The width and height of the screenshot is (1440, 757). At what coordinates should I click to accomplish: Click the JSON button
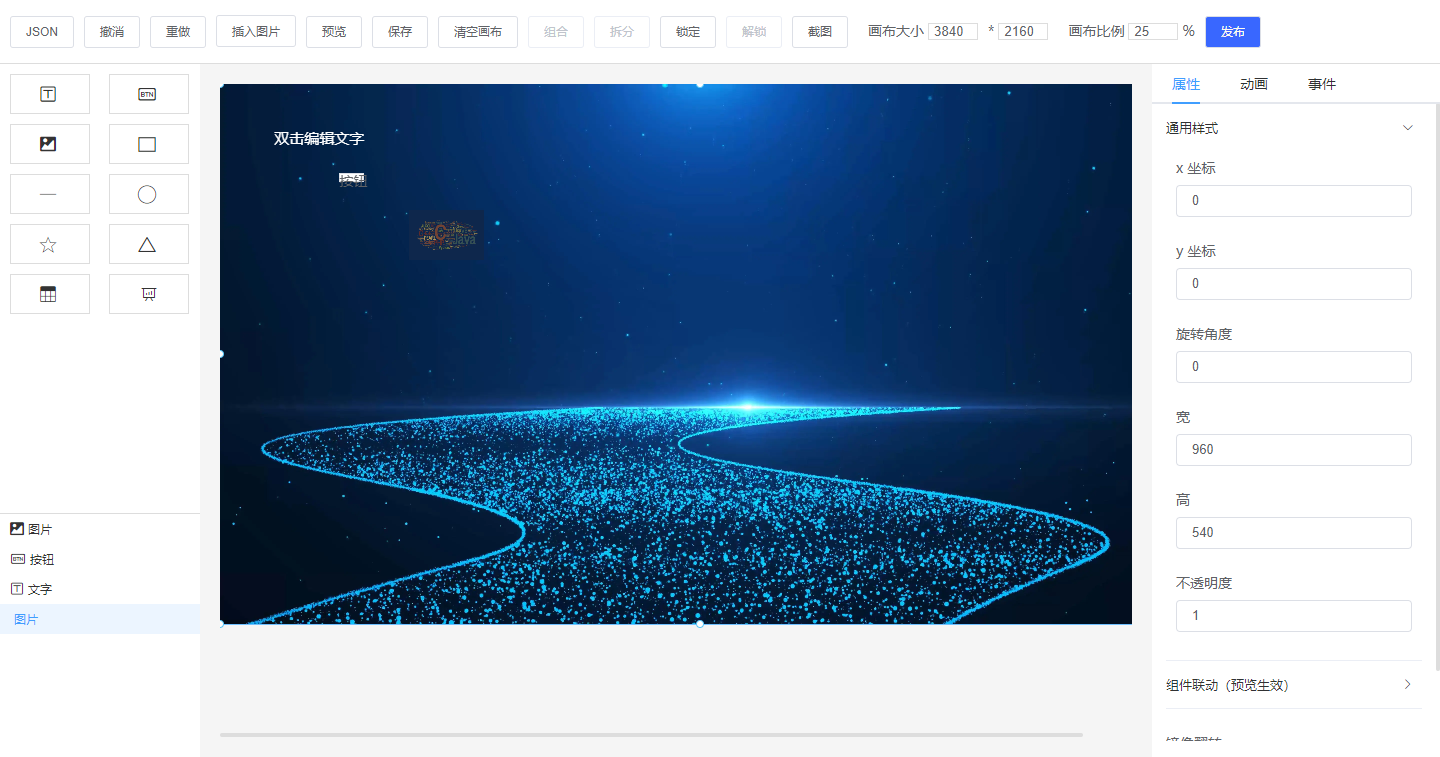tap(42, 32)
